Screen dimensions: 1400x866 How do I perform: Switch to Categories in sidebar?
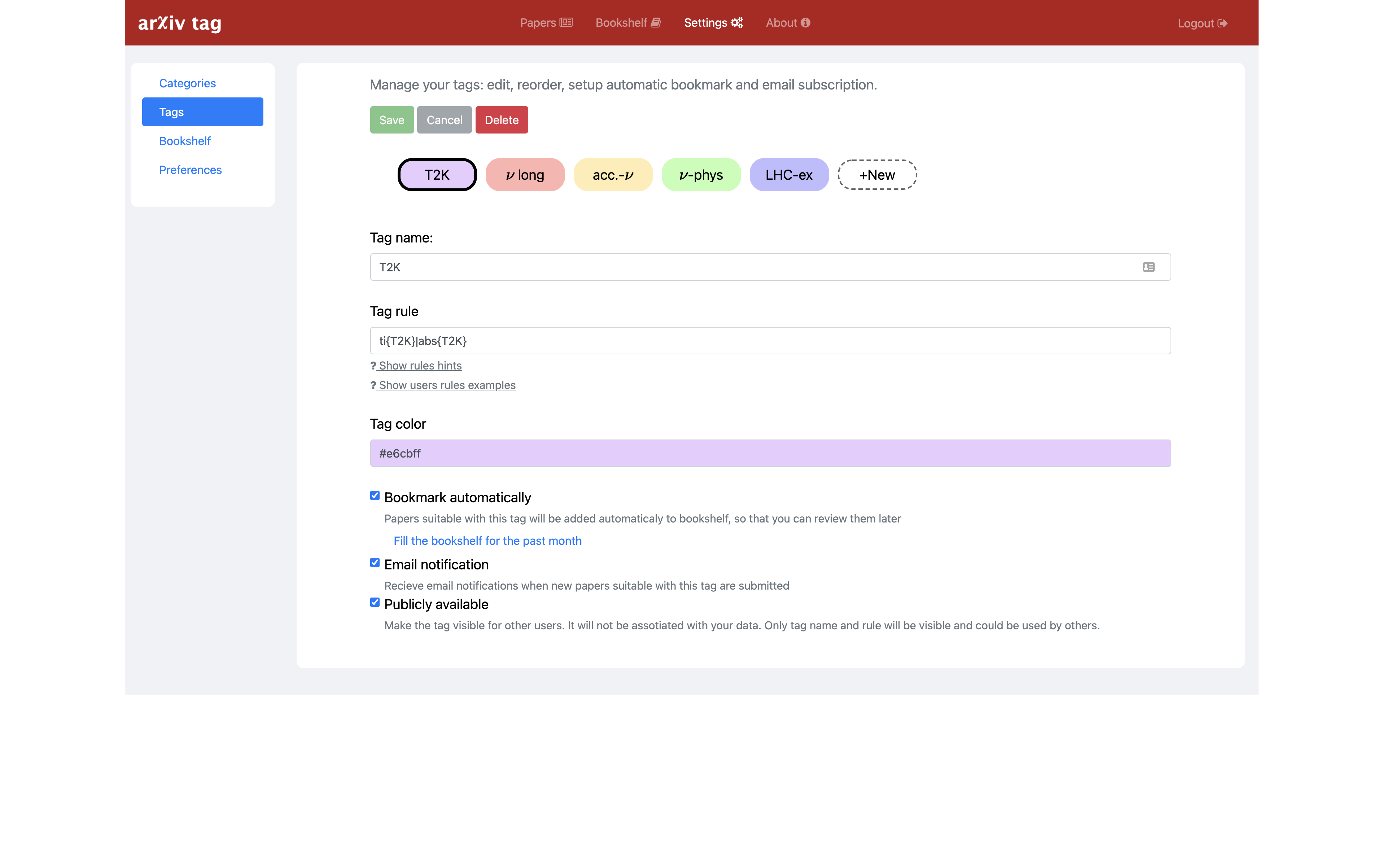(x=187, y=83)
